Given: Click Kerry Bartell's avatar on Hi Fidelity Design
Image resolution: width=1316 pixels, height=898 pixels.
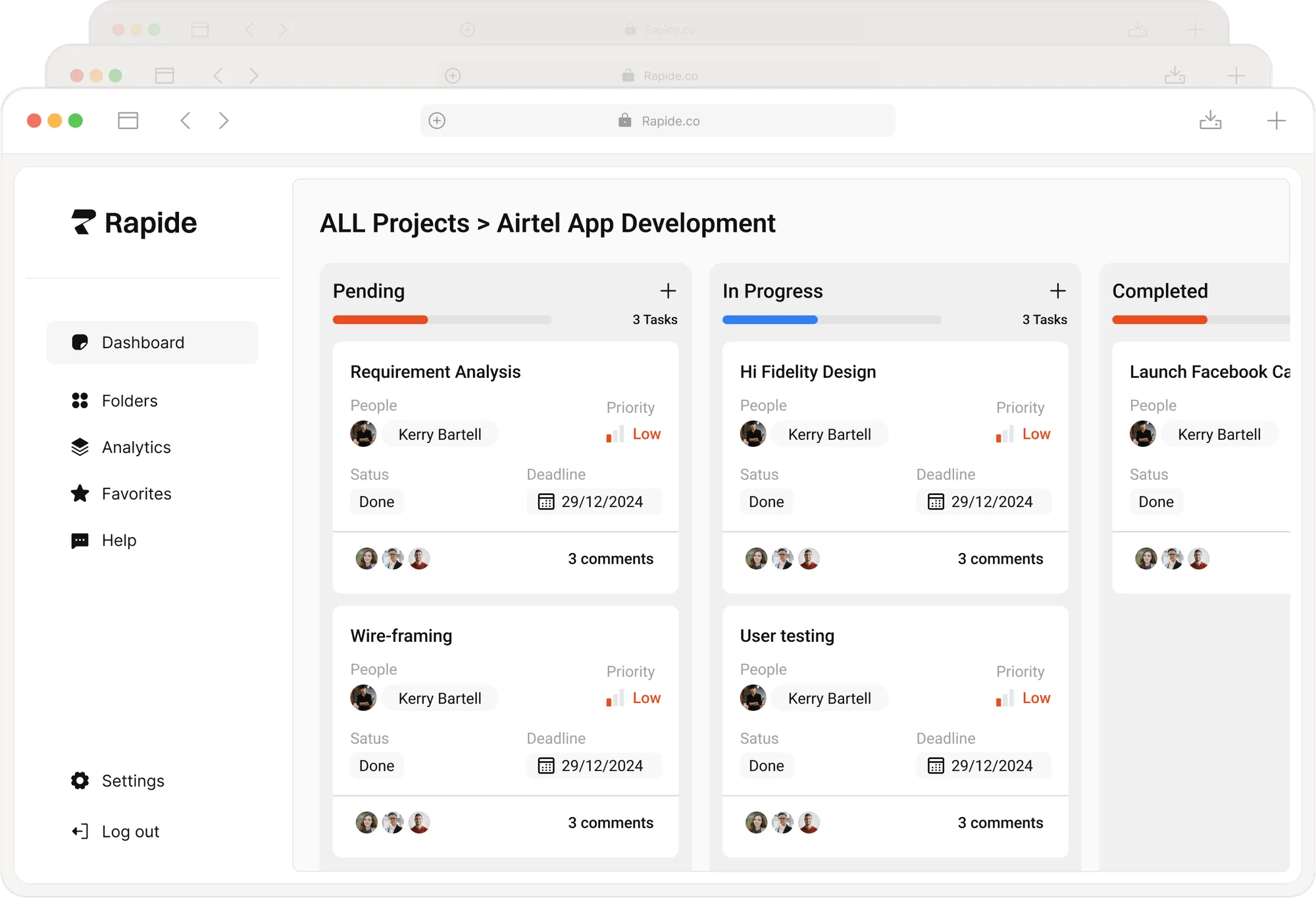Looking at the screenshot, I should [753, 434].
